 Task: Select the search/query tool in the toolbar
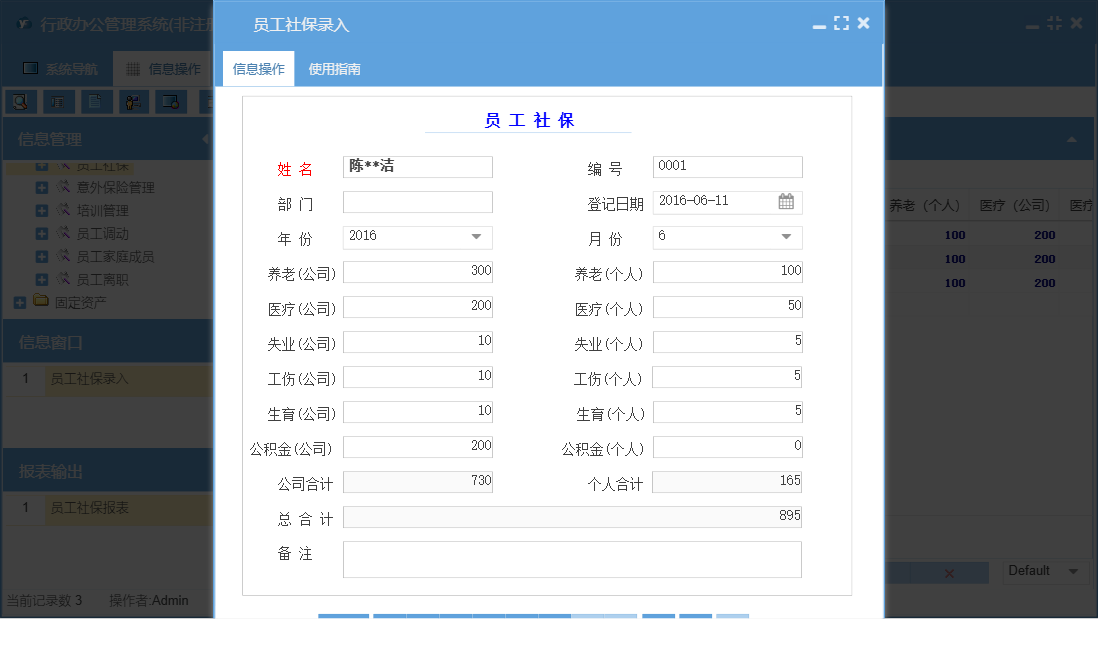coord(21,101)
